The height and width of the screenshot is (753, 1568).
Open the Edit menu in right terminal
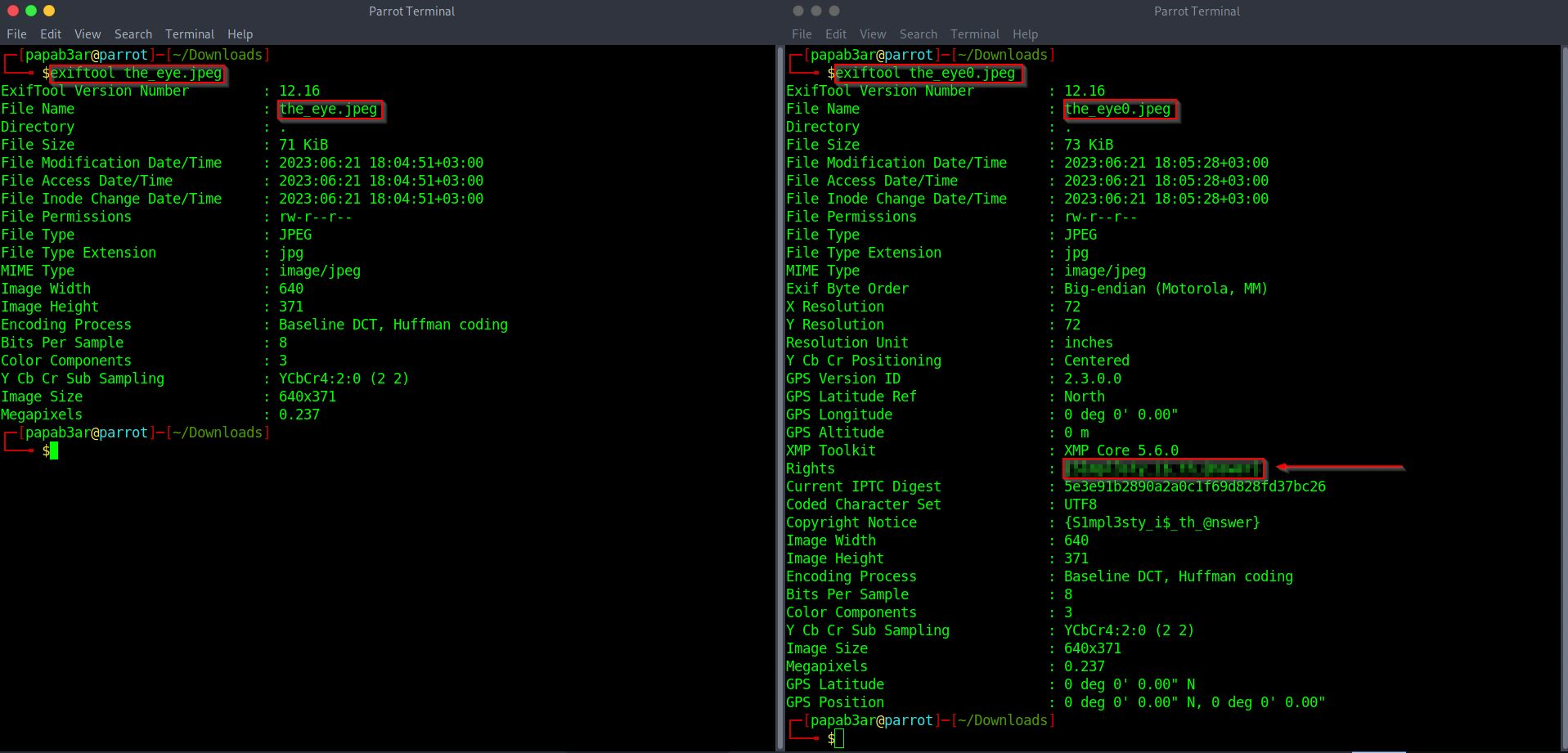836,34
